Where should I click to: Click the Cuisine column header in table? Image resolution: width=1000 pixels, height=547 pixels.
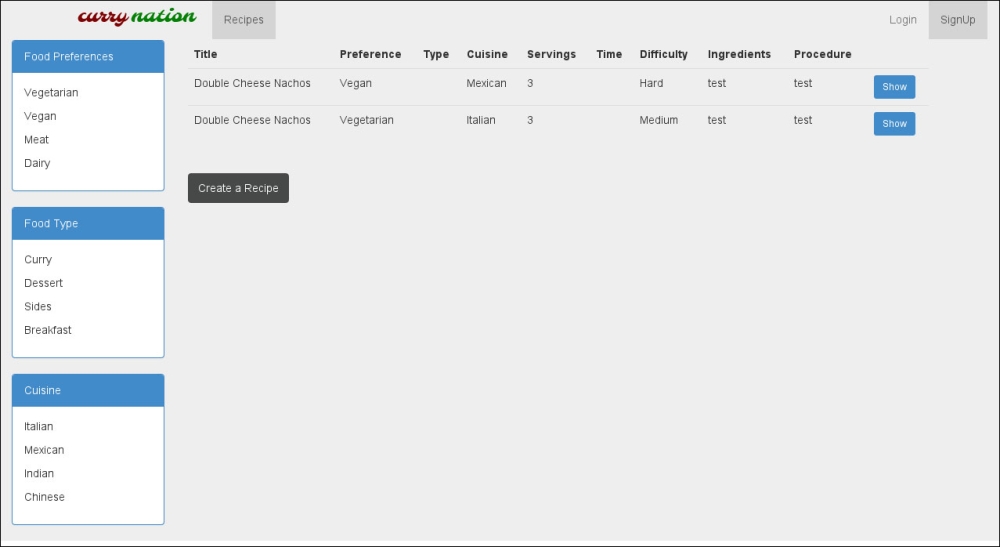[487, 54]
